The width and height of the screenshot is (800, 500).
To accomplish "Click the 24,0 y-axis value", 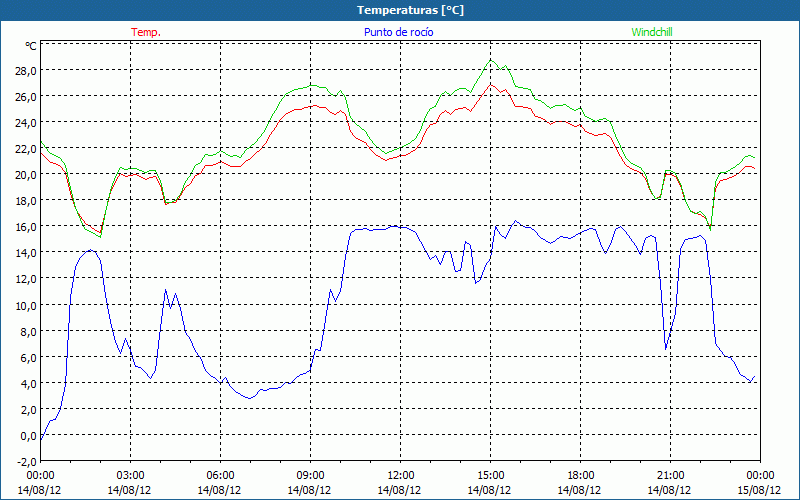I will pos(26,122).
